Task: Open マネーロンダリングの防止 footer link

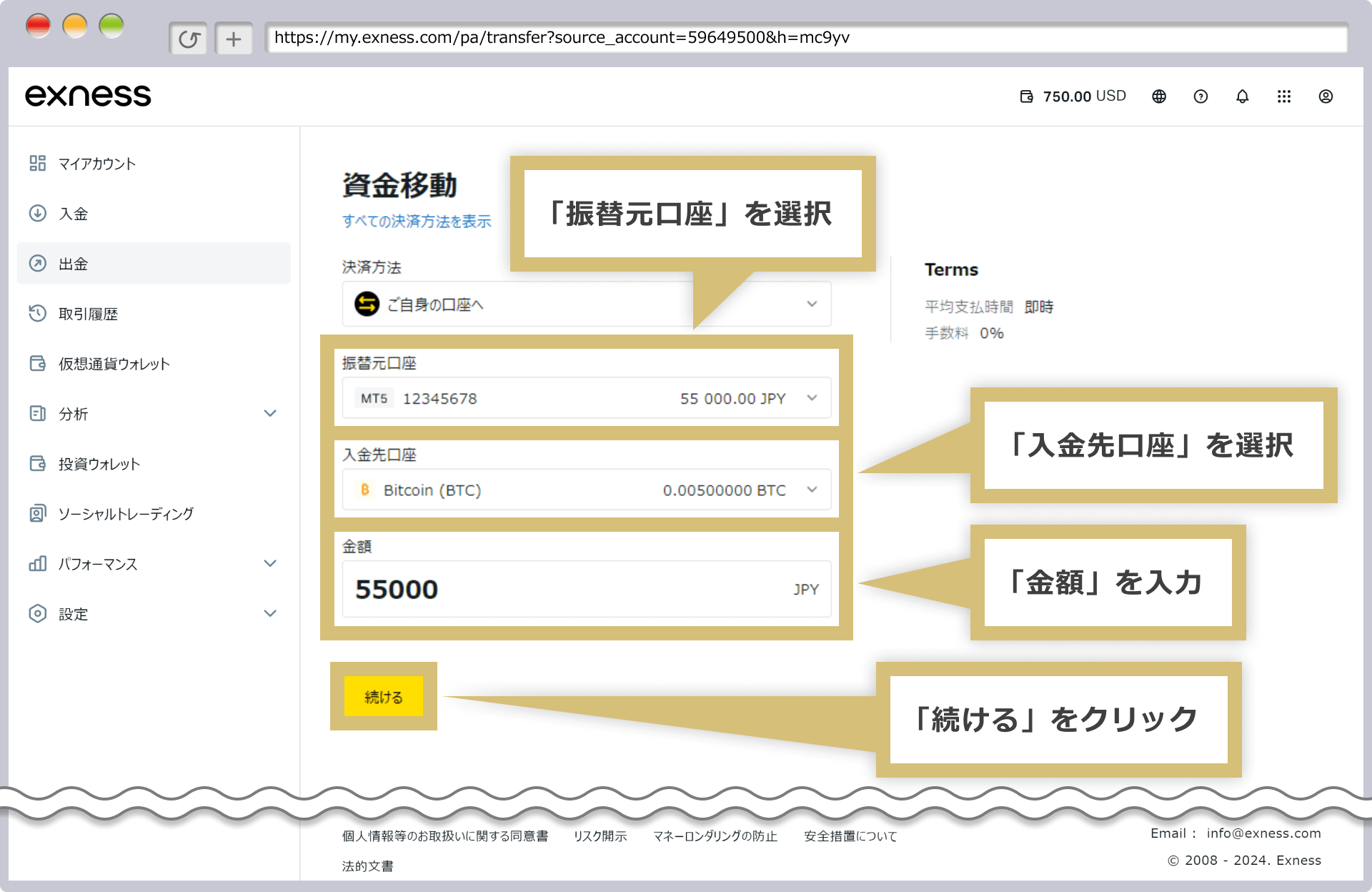Action: tap(715, 836)
